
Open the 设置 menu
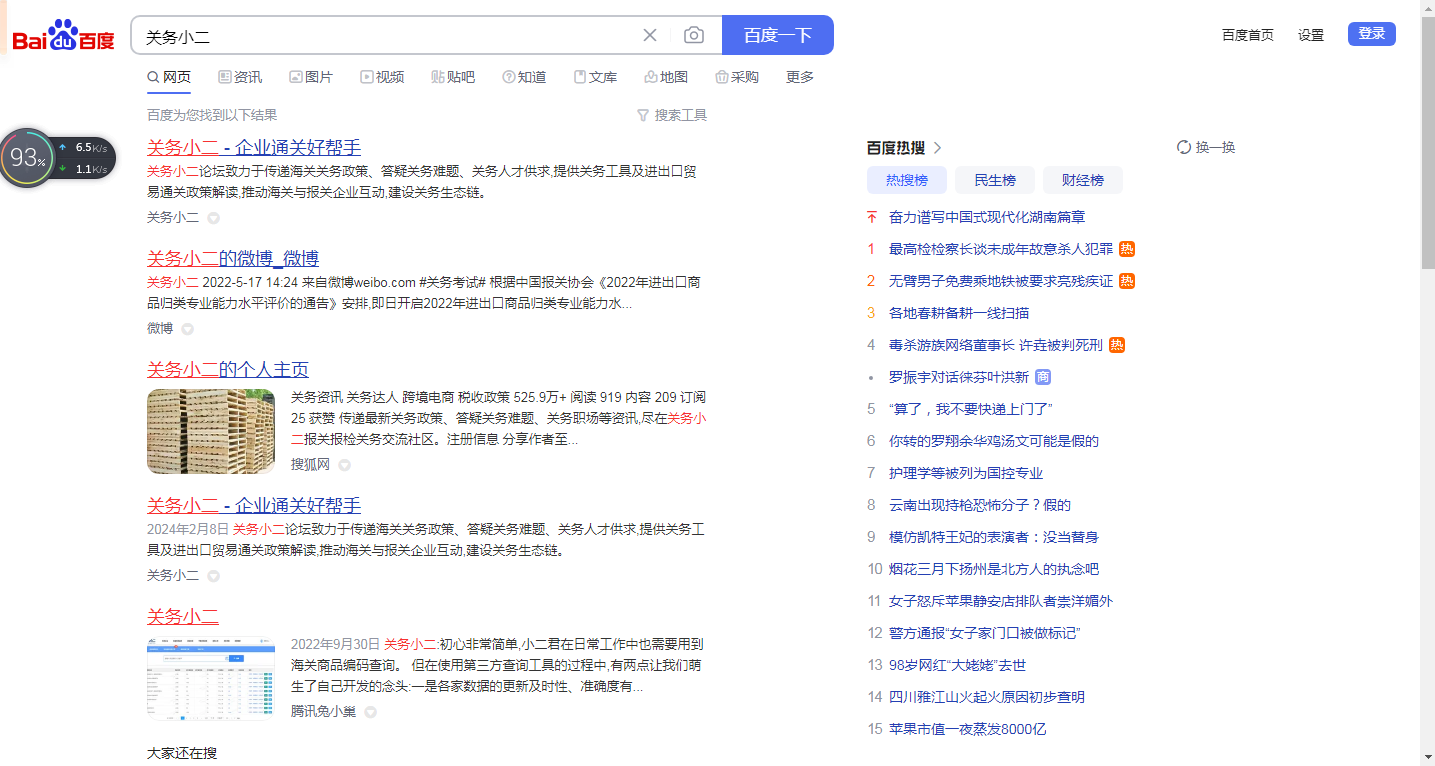[x=1311, y=35]
